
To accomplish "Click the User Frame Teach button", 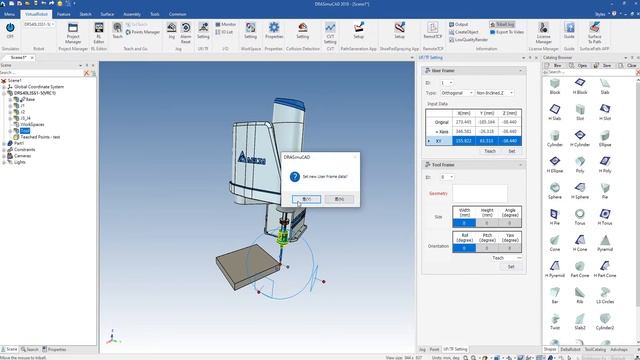I will click(490, 151).
